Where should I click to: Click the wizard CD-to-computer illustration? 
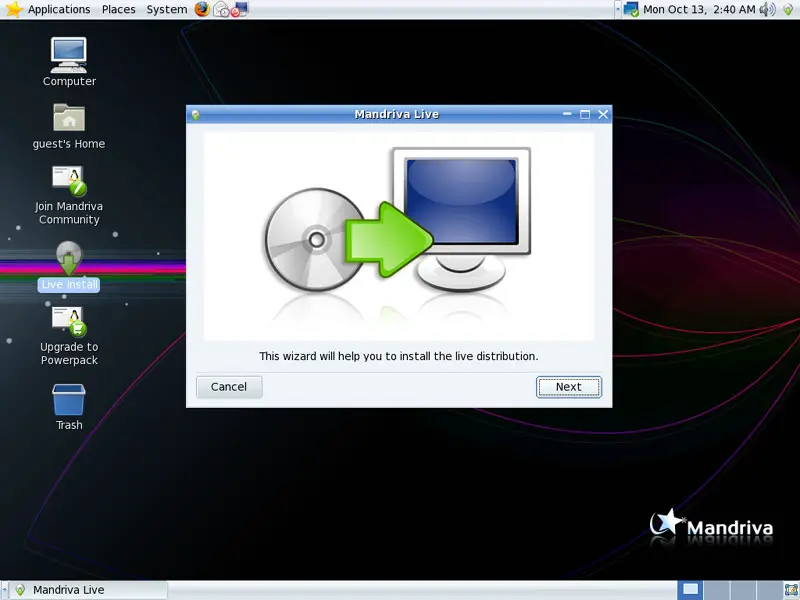click(398, 236)
